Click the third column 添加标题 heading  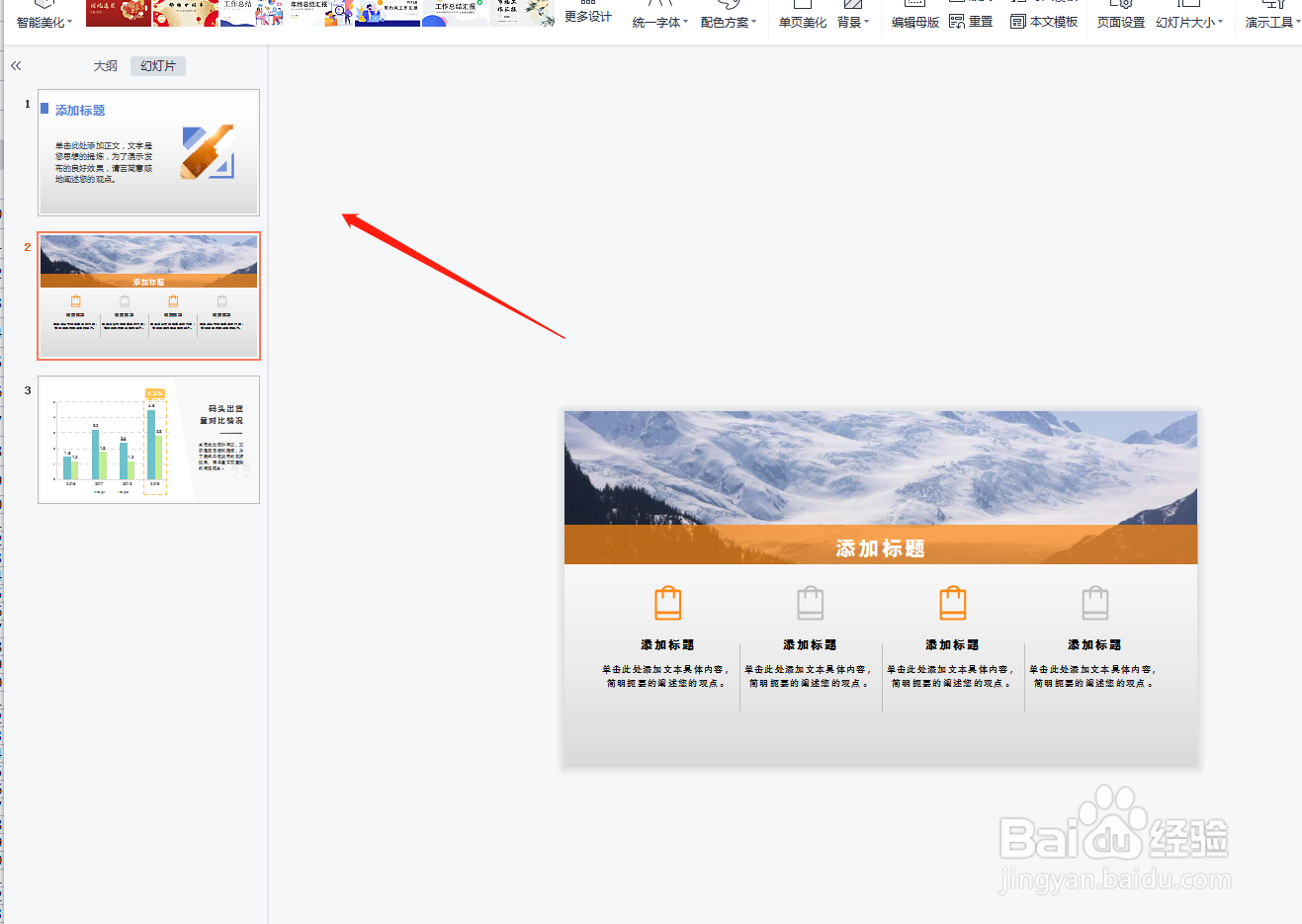(x=952, y=644)
